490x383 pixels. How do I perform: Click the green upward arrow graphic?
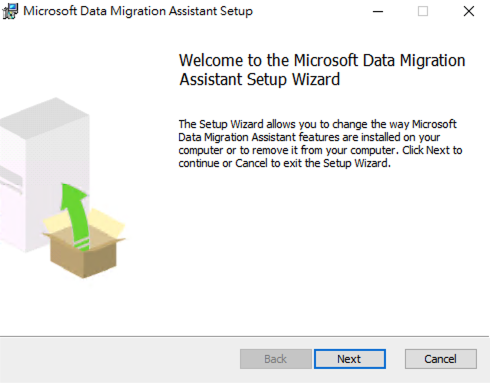pos(76,216)
